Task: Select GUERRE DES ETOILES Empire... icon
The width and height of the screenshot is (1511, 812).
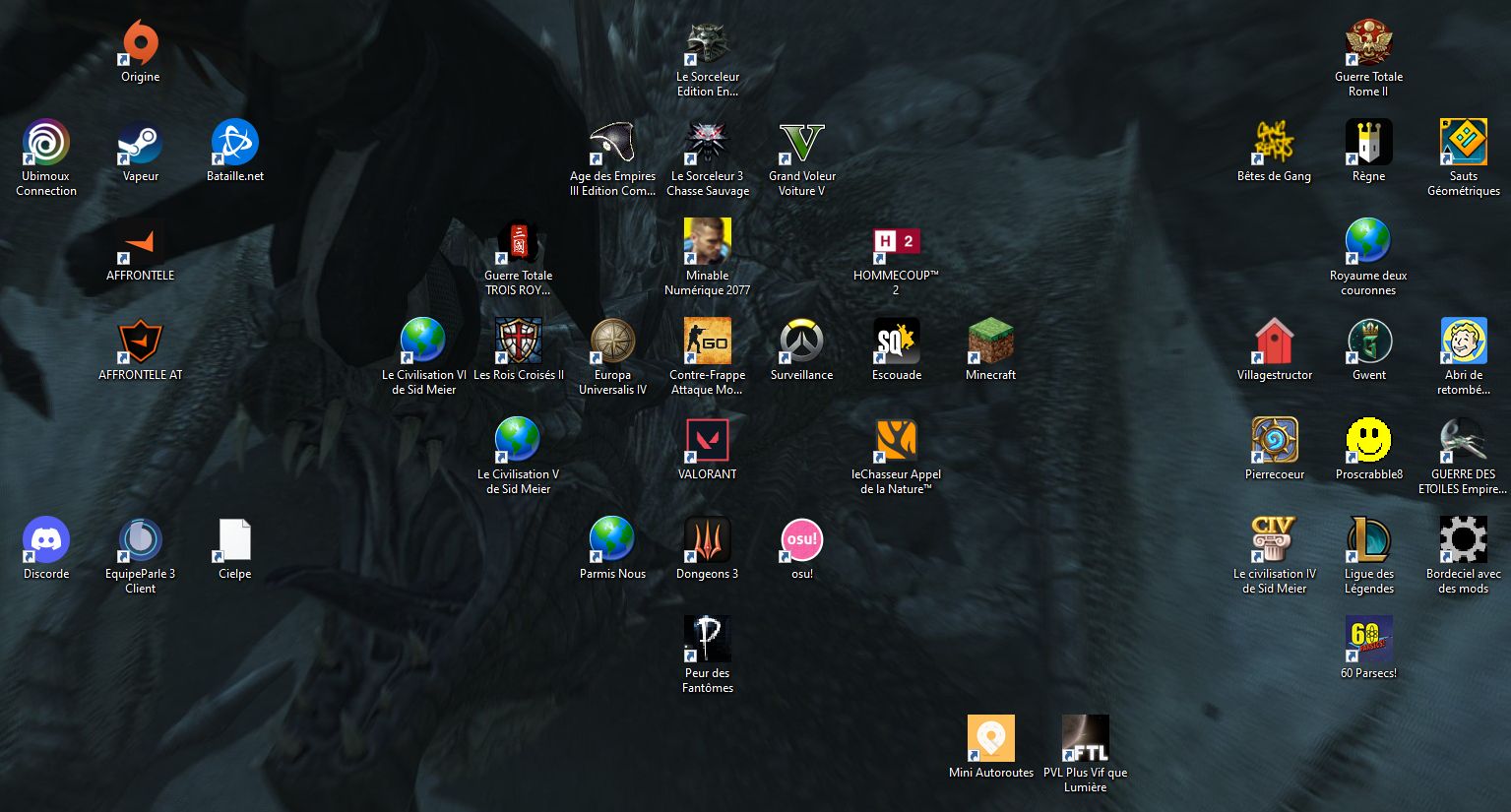Action: point(1464,441)
